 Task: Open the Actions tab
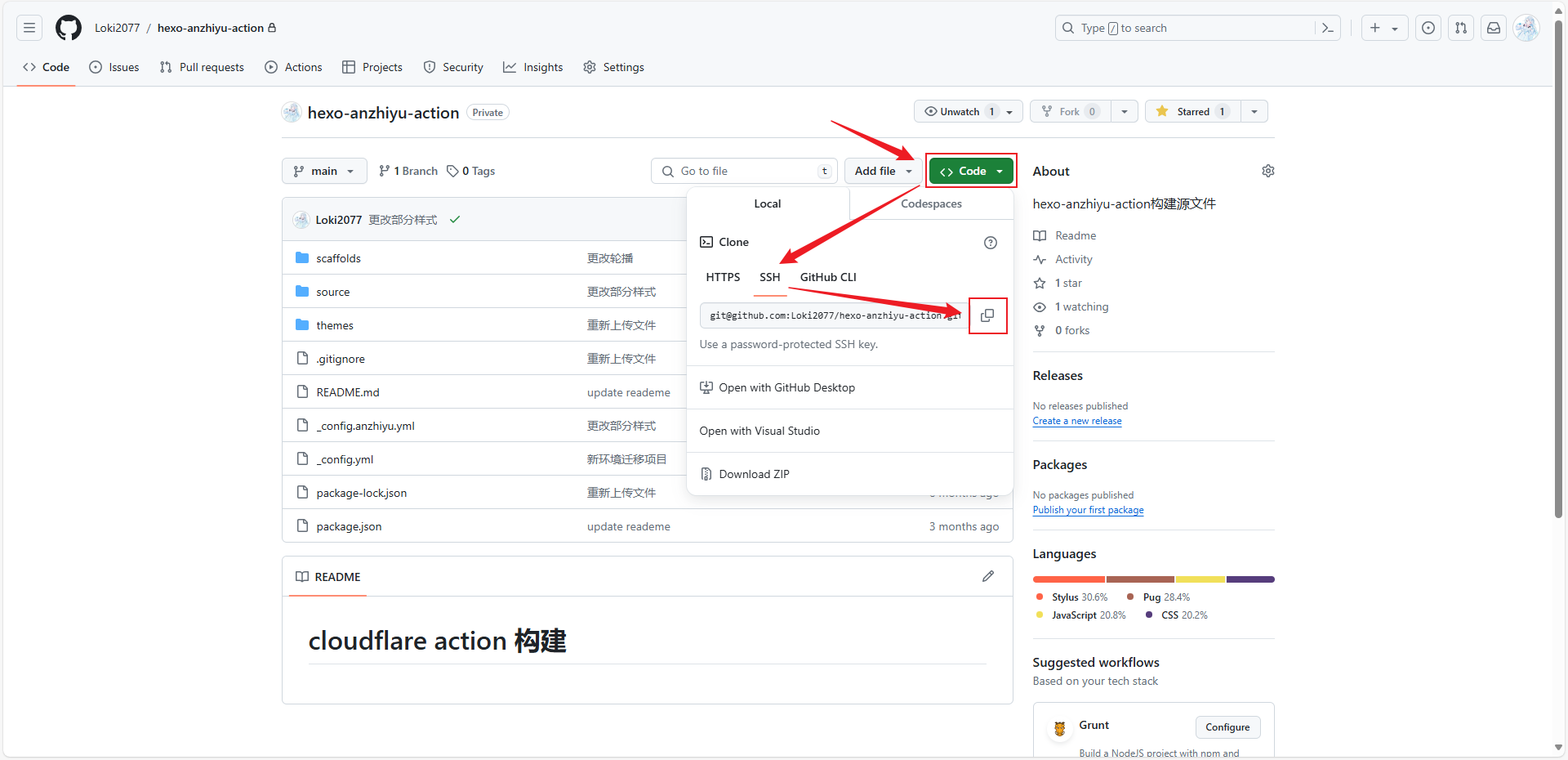pos(293,67)
